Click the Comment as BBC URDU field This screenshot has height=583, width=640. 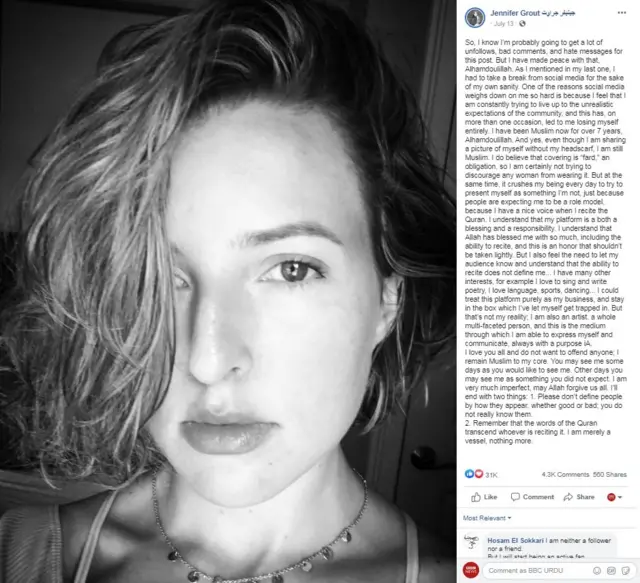[557, 570]
